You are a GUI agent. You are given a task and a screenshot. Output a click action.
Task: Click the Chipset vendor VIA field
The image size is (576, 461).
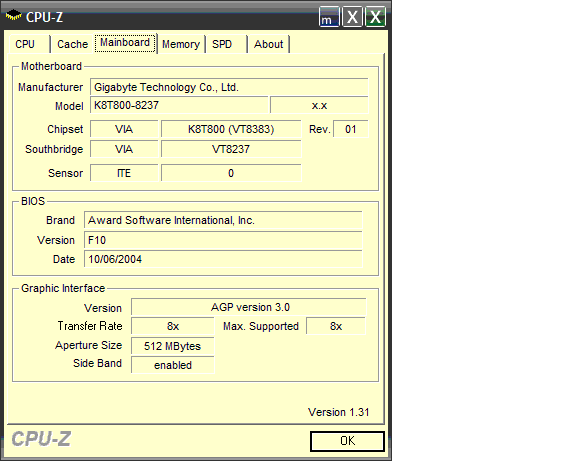(x=124, y=129)
